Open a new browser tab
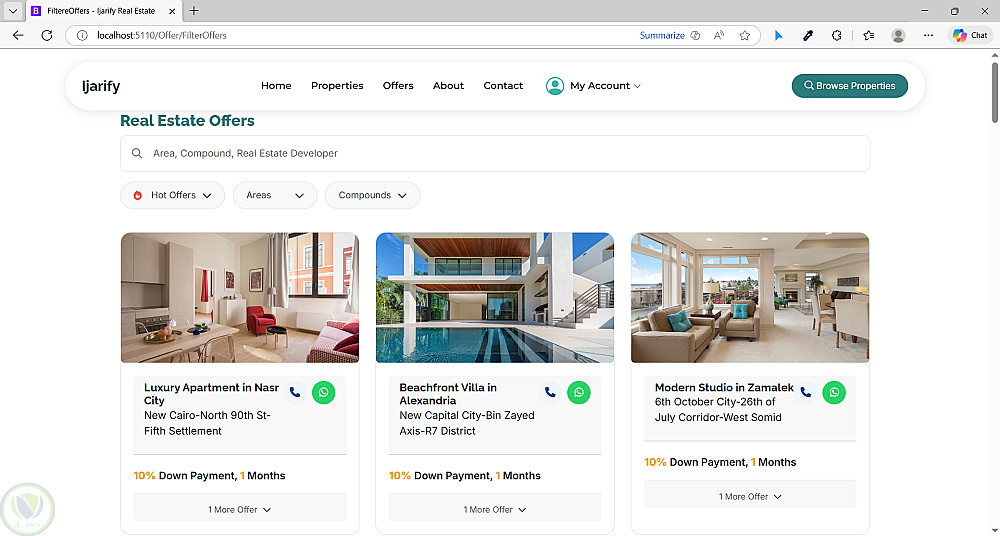The image size is (1000, 536). [x=194, y=11]
